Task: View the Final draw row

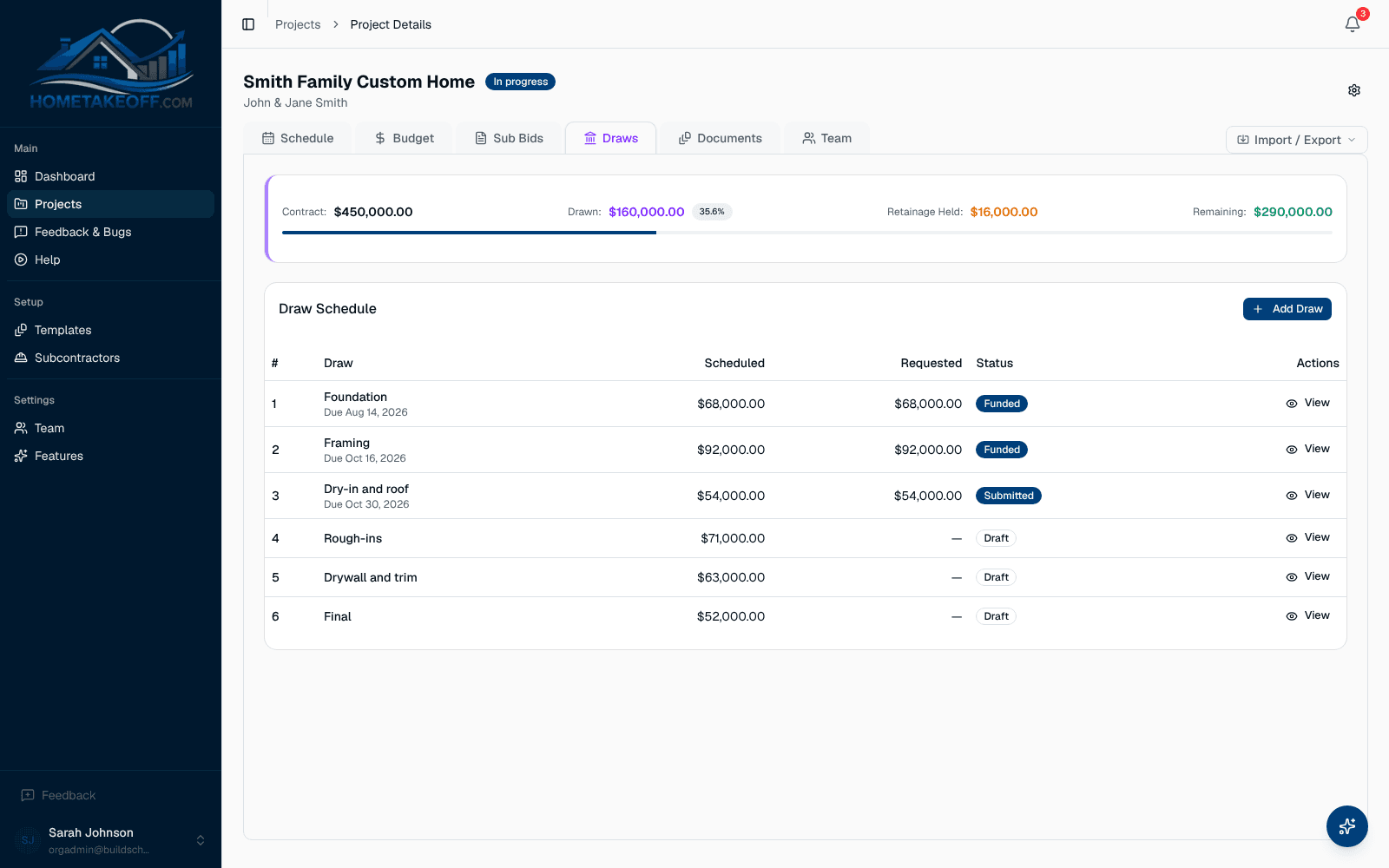Action: point(1307,615)
